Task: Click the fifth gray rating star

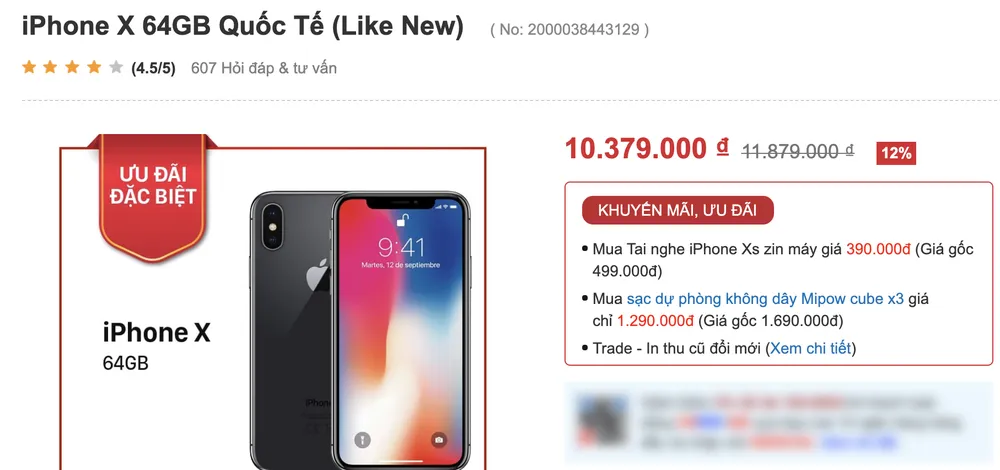Action: 116,68
